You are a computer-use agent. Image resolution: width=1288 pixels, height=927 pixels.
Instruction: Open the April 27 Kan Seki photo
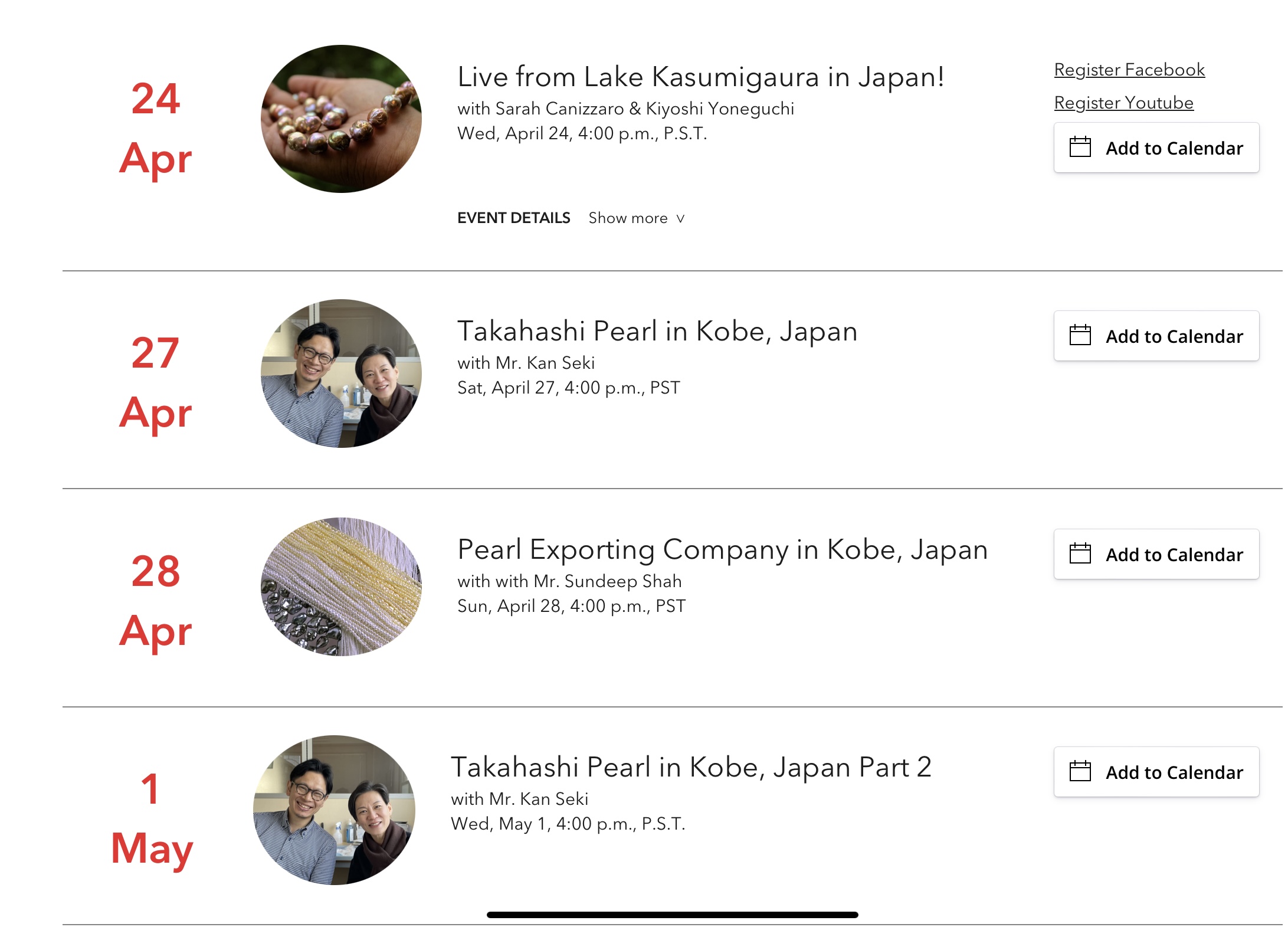[341, 373]
